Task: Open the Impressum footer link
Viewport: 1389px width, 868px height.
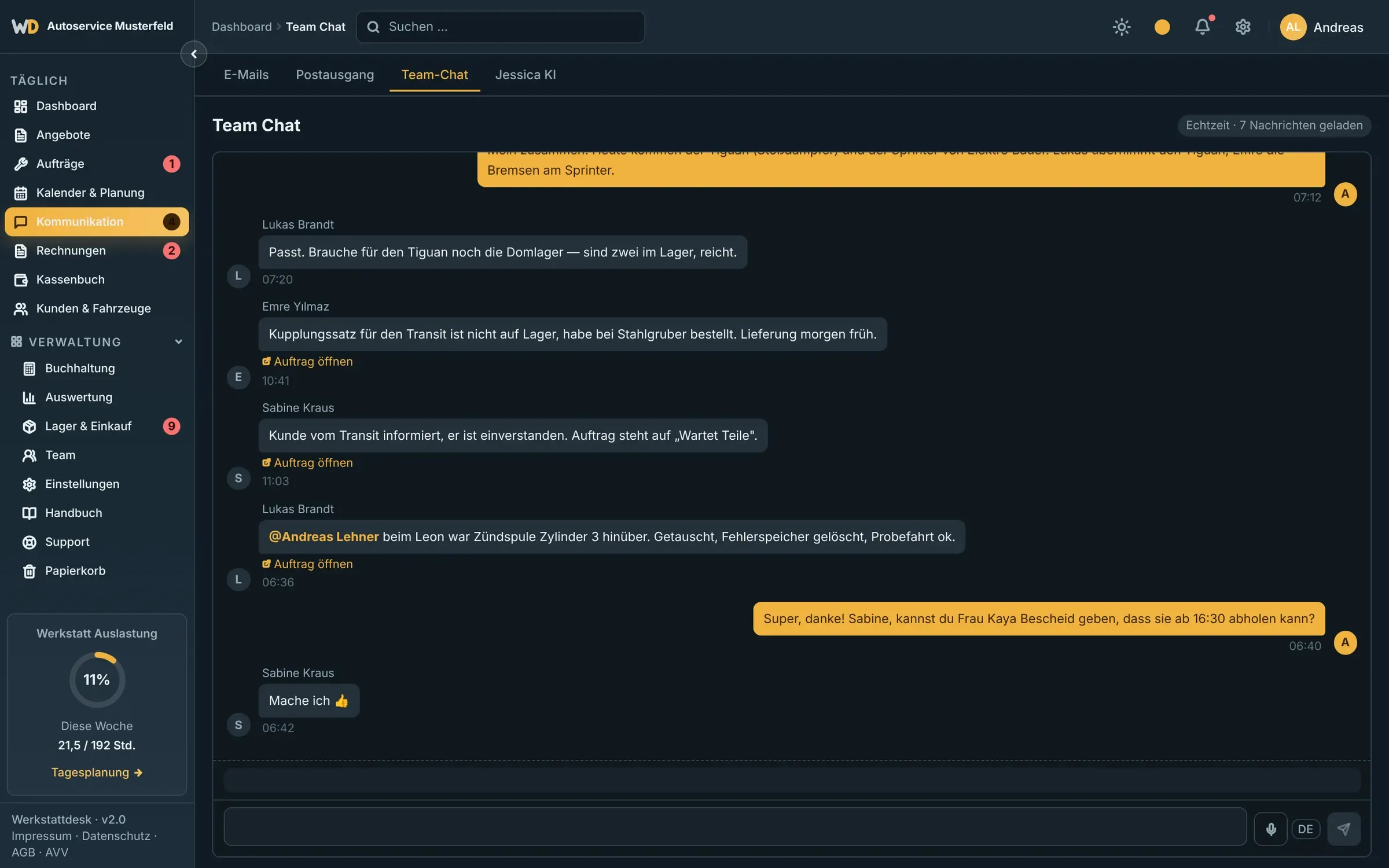Action: 42,836
